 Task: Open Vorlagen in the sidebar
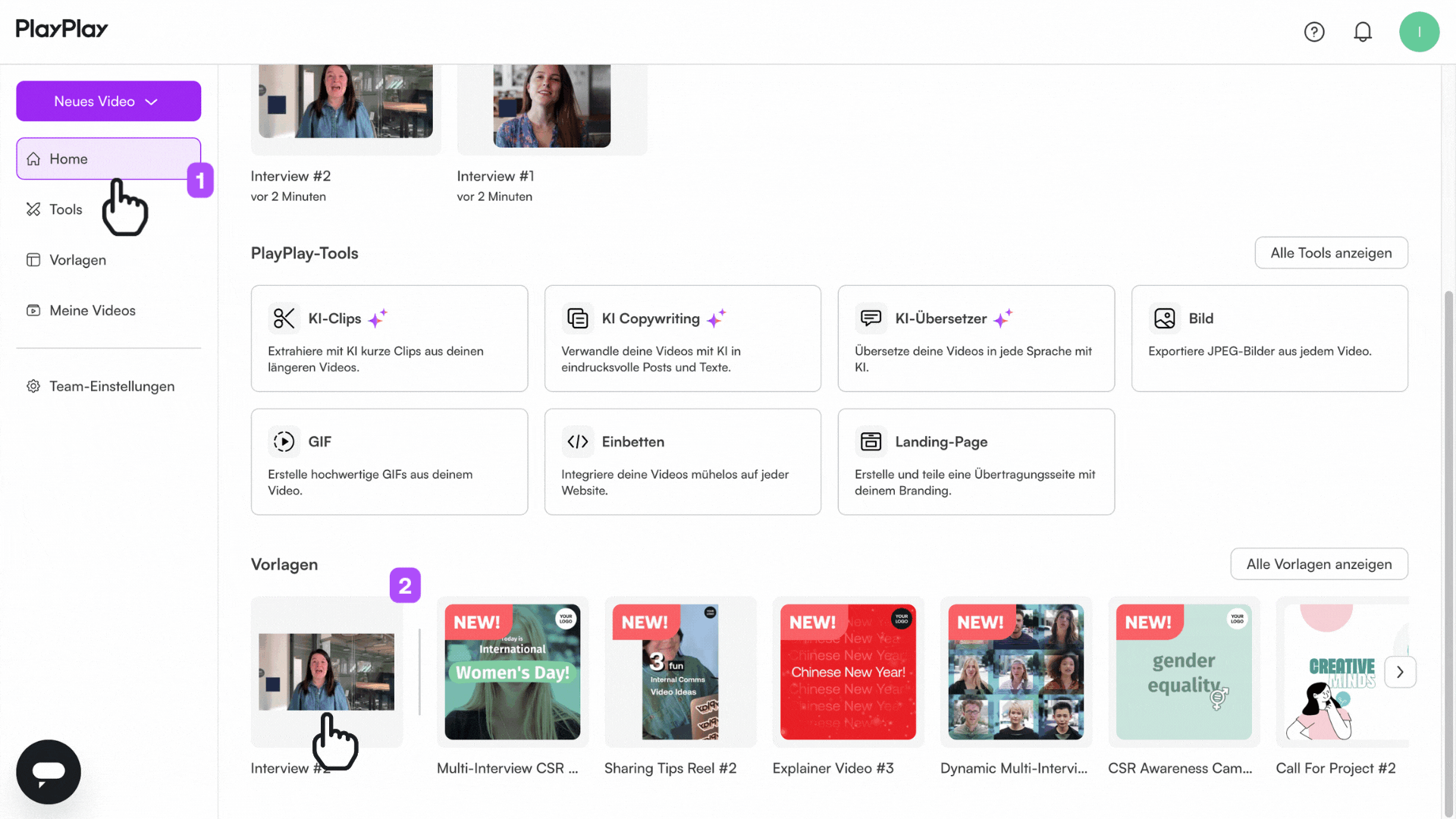[x=77, y=260]
